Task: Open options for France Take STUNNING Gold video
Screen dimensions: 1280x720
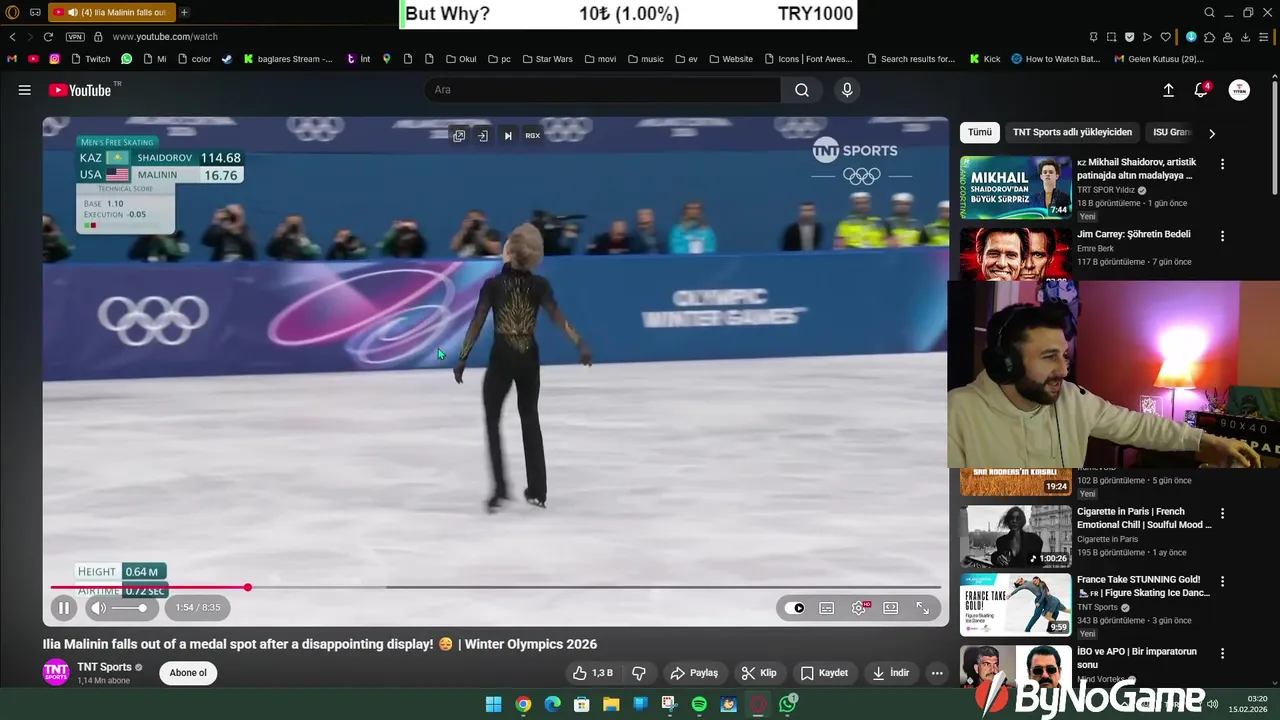Action: (1222, 581)
